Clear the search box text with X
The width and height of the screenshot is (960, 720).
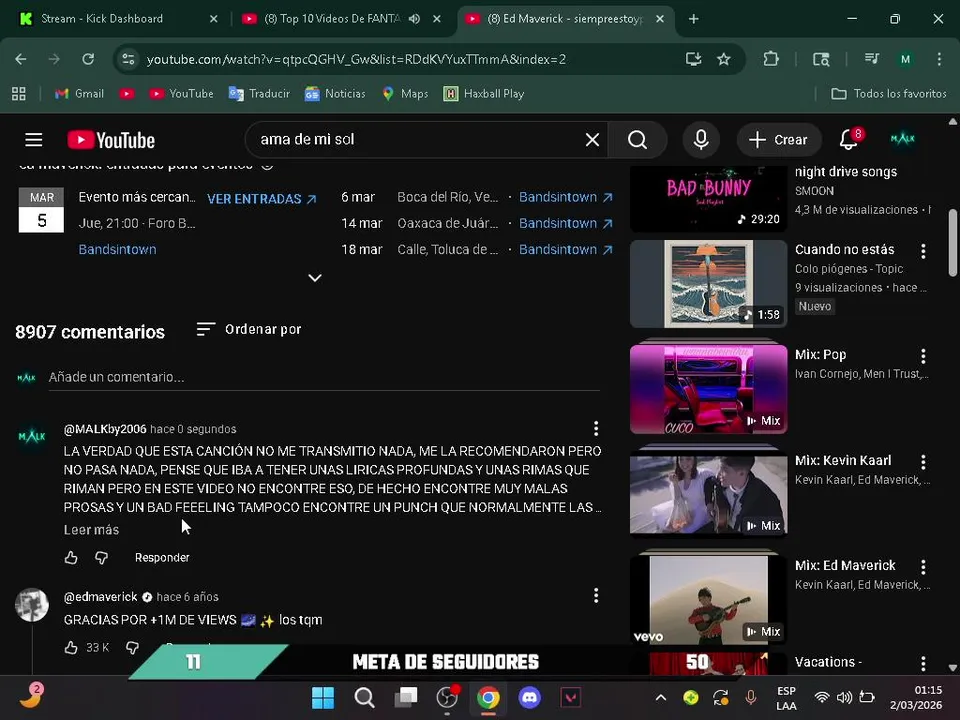pos(592,140)
